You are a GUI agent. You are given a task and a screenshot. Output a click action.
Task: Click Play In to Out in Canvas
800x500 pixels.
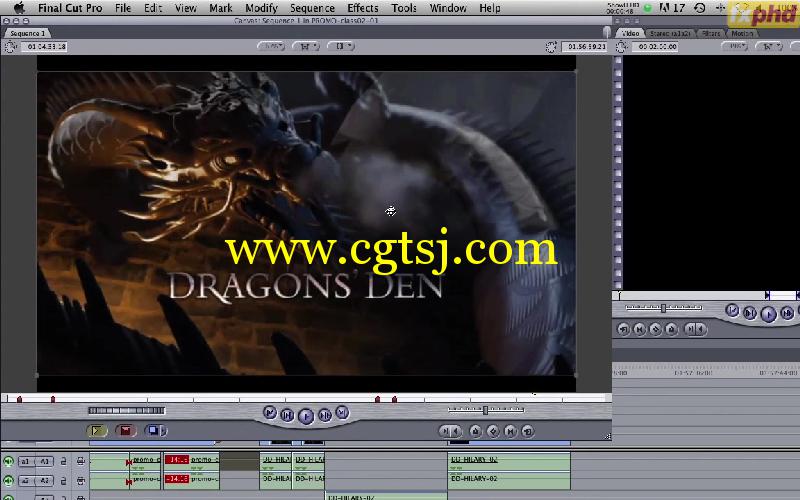coord(287,415)
